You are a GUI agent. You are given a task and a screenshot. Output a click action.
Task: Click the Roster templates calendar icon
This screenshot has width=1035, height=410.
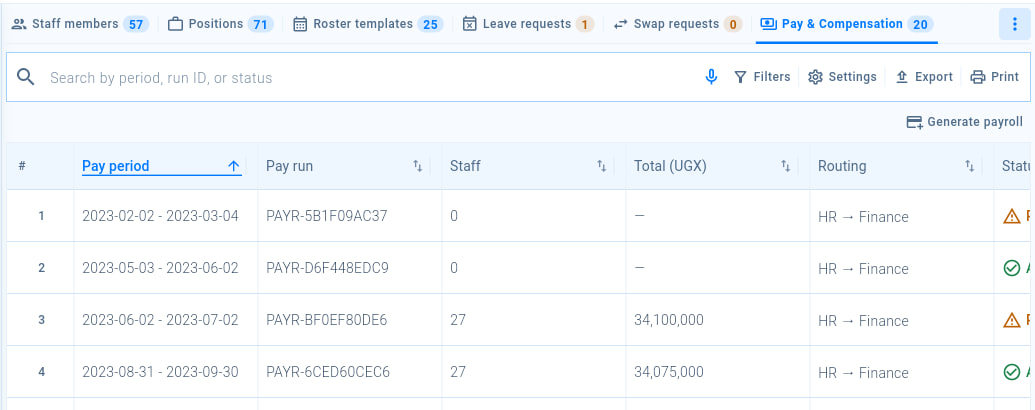tap(300, 24)
